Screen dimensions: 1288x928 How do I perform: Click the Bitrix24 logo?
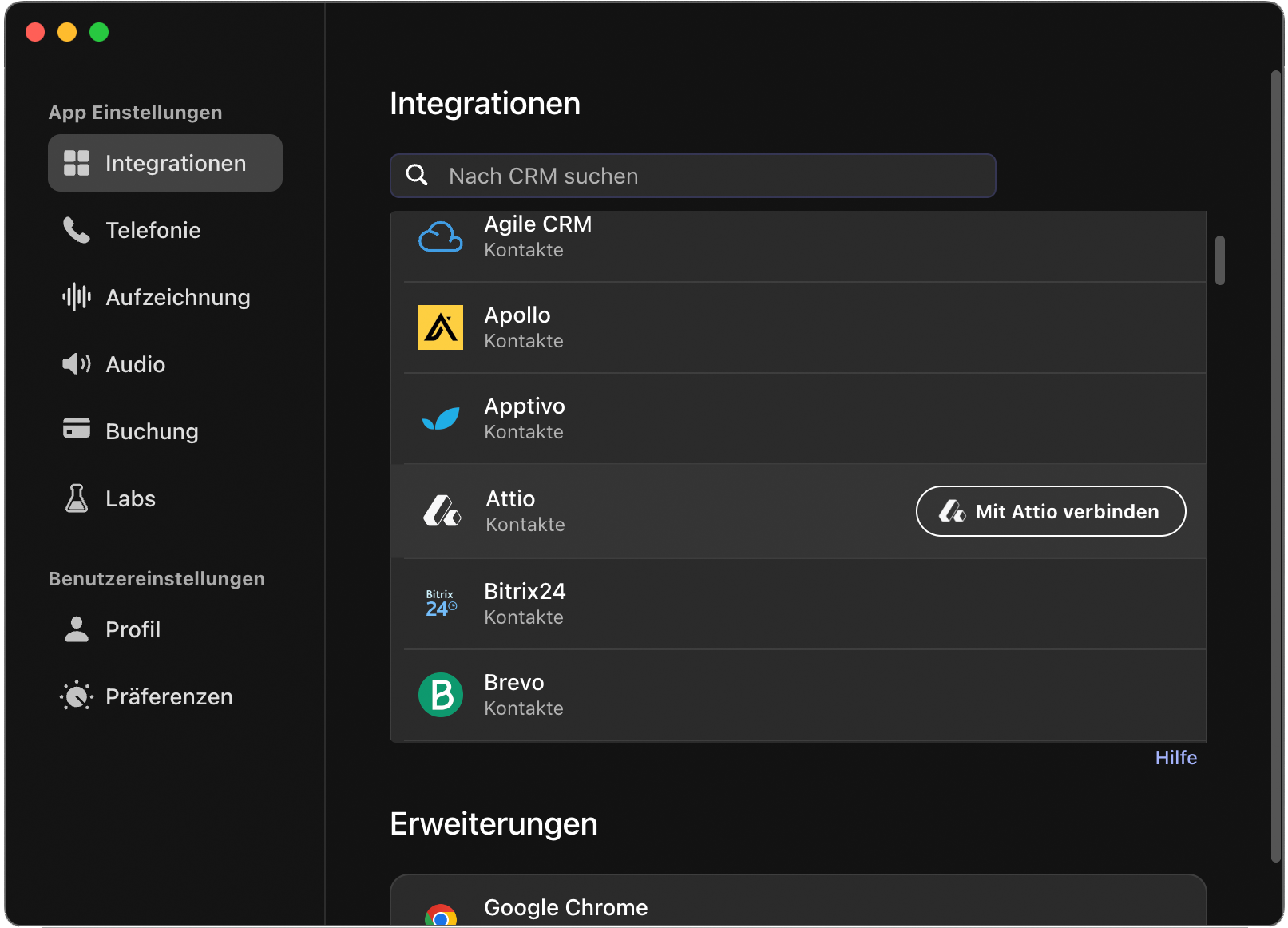click(x=441, y=604)
